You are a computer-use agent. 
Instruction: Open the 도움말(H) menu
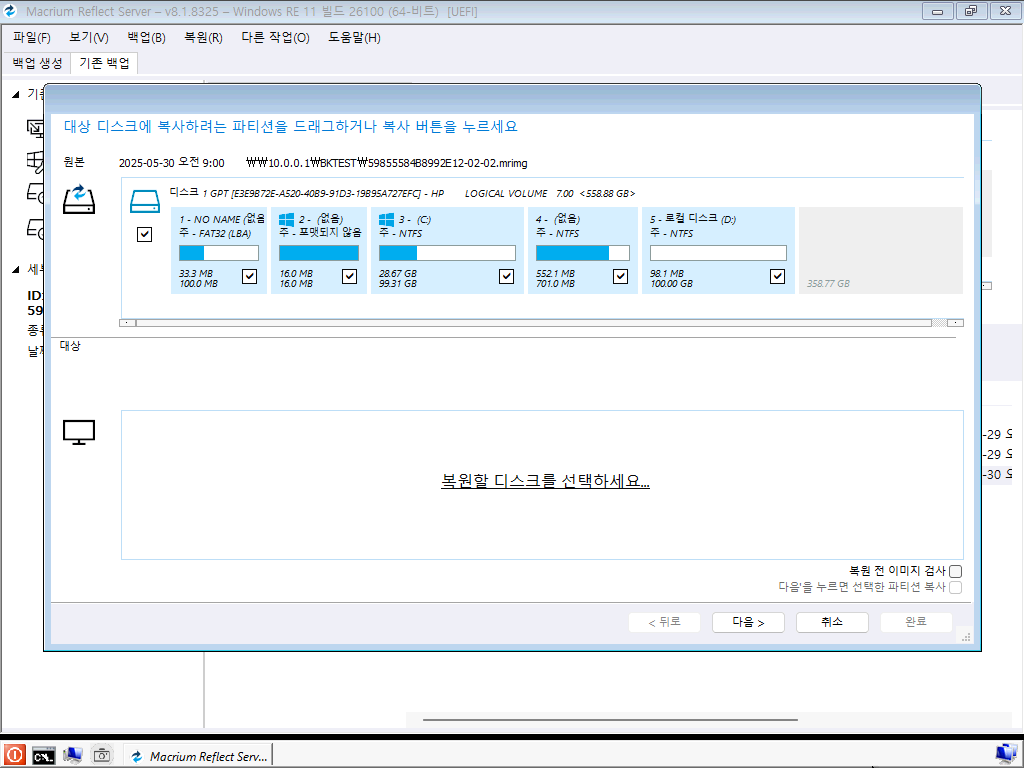click(x=354, y=37)
